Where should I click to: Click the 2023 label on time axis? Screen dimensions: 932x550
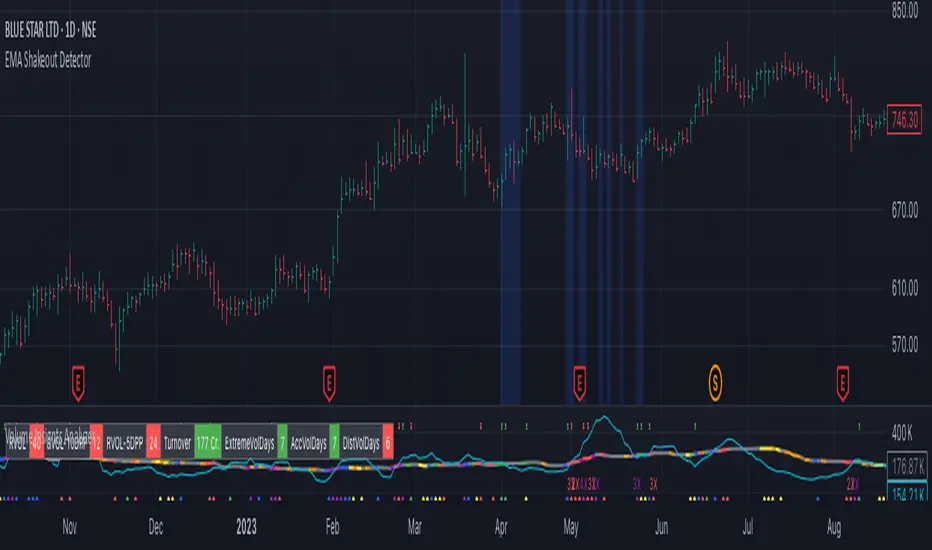246,527
